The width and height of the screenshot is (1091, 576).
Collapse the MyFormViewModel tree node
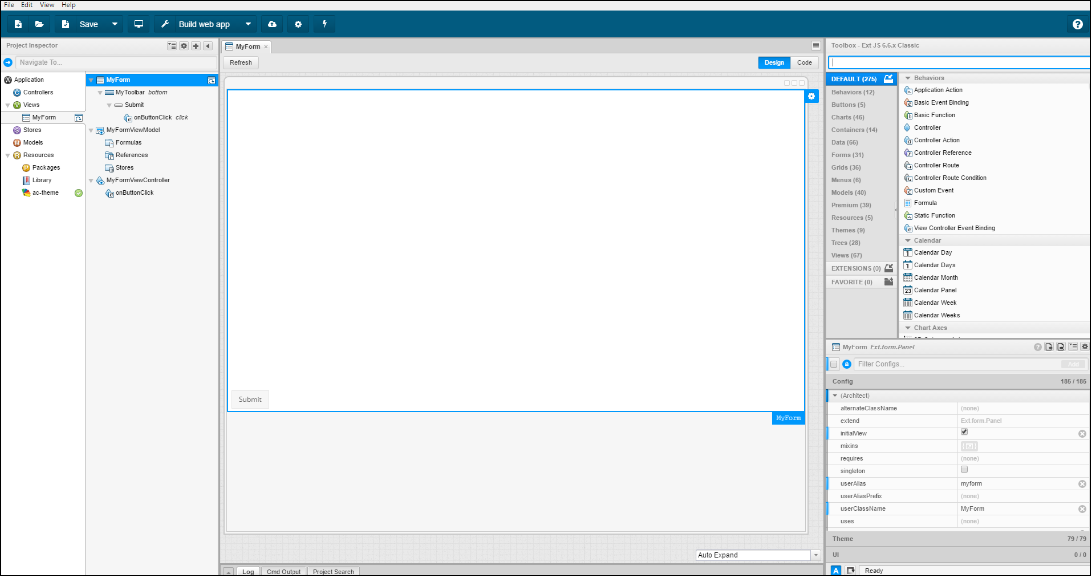point(90,130)
